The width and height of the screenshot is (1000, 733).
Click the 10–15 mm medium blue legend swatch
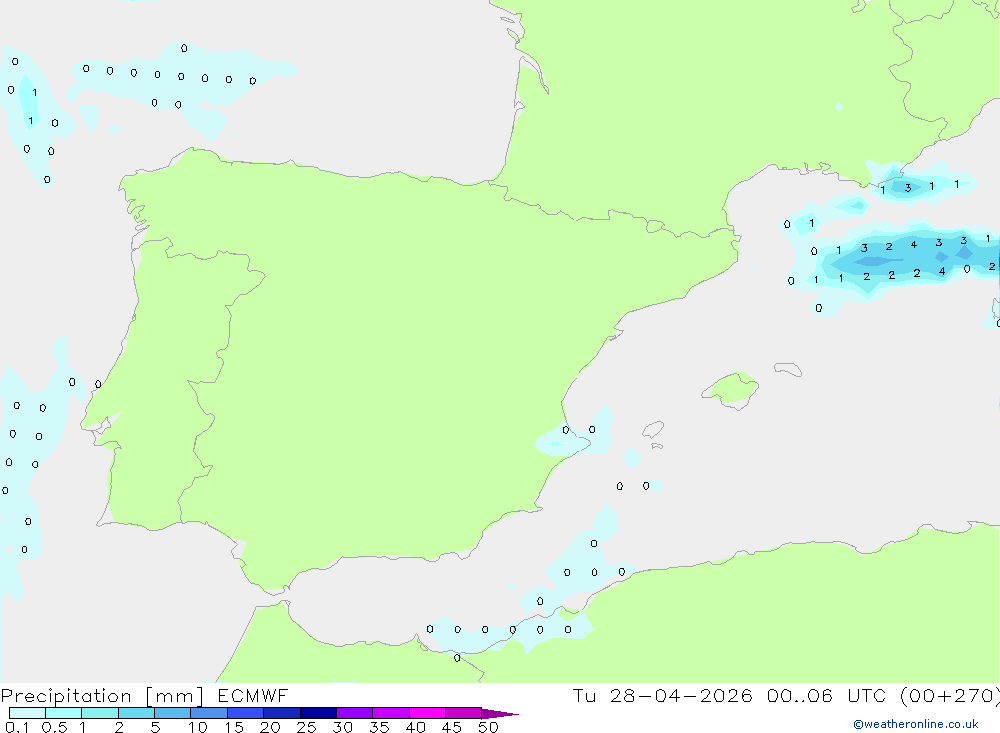(209, 713)
